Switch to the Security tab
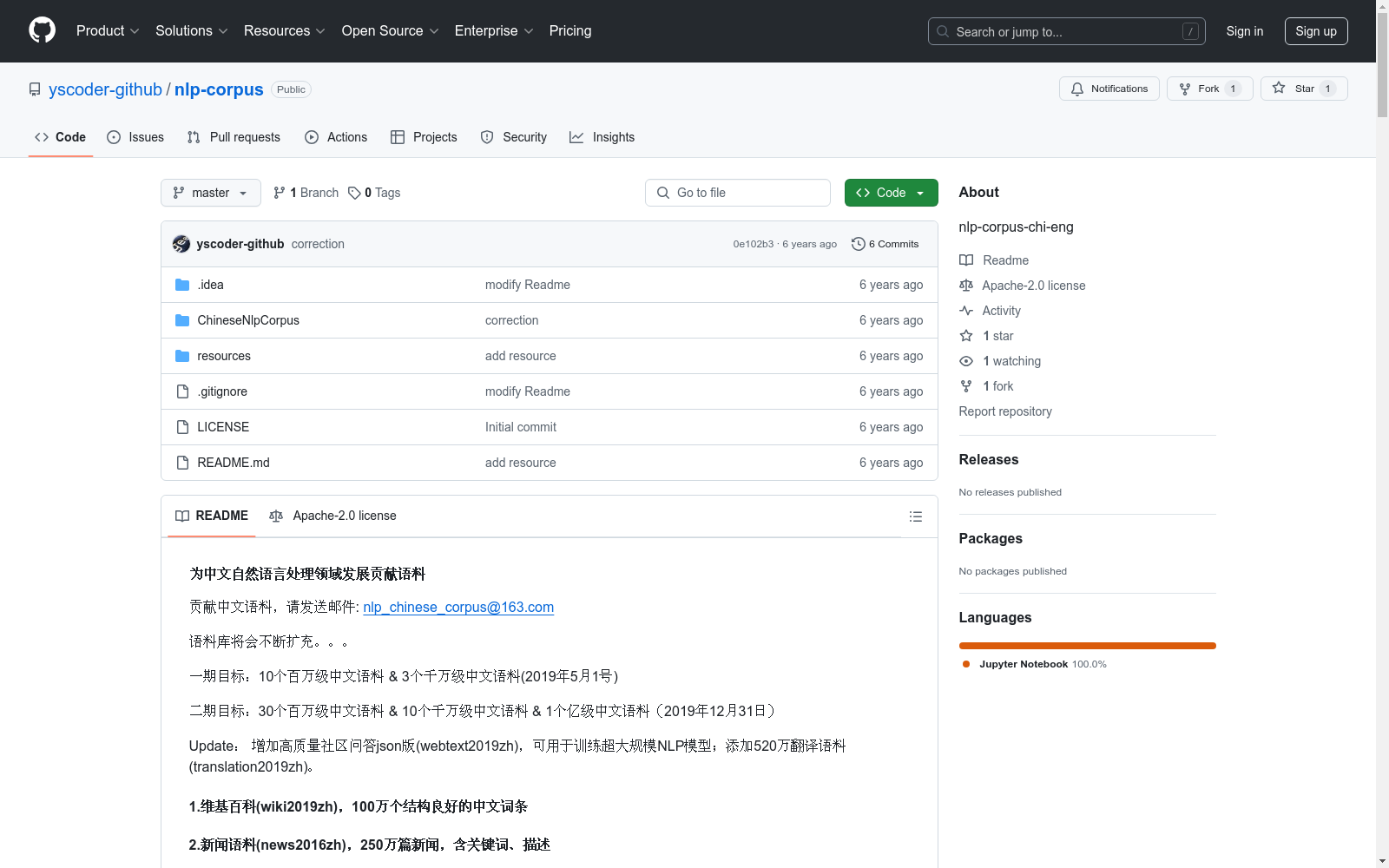 coord(514,137)
